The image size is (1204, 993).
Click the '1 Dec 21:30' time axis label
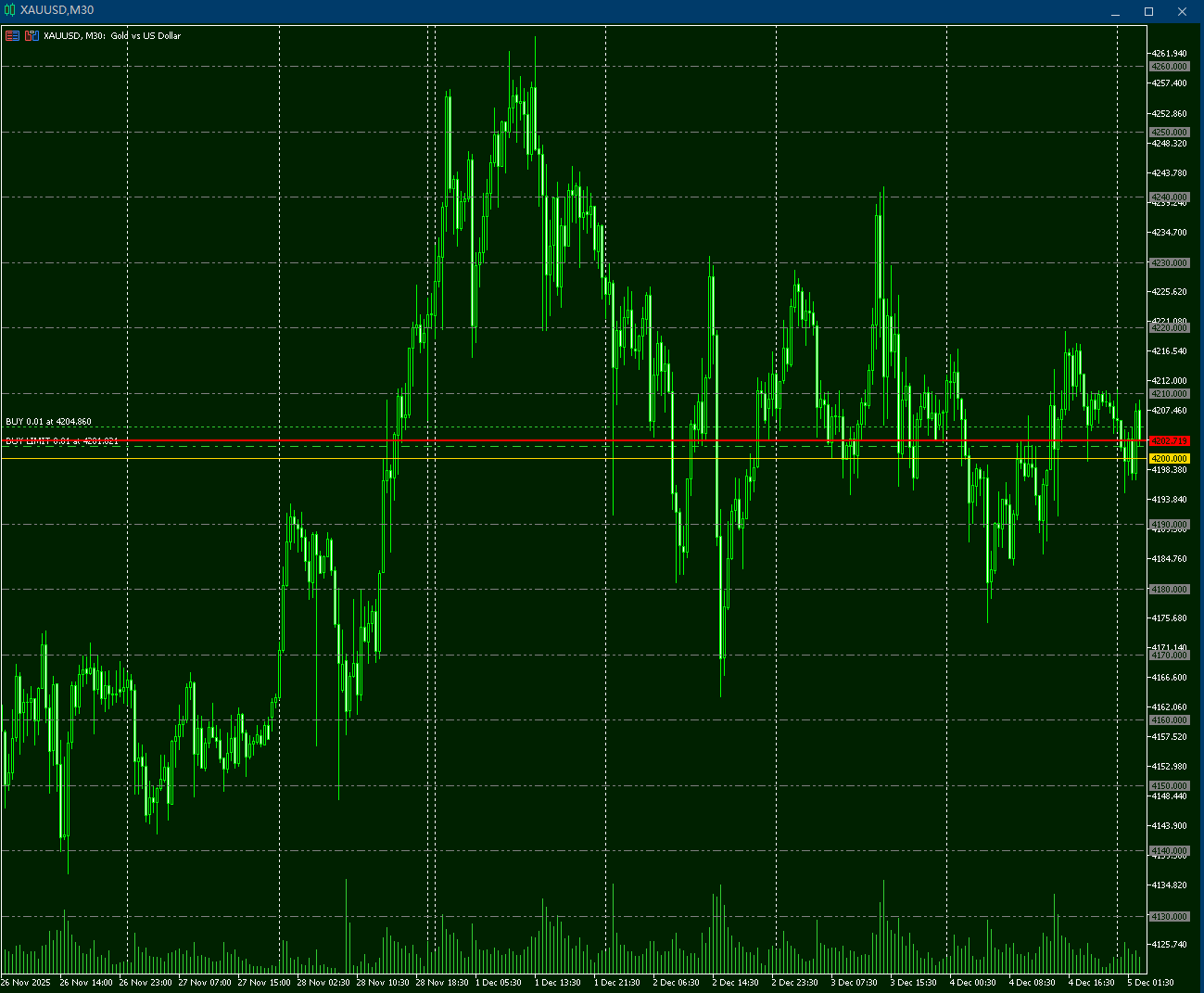pyautogui.click(x=617, y=983)
